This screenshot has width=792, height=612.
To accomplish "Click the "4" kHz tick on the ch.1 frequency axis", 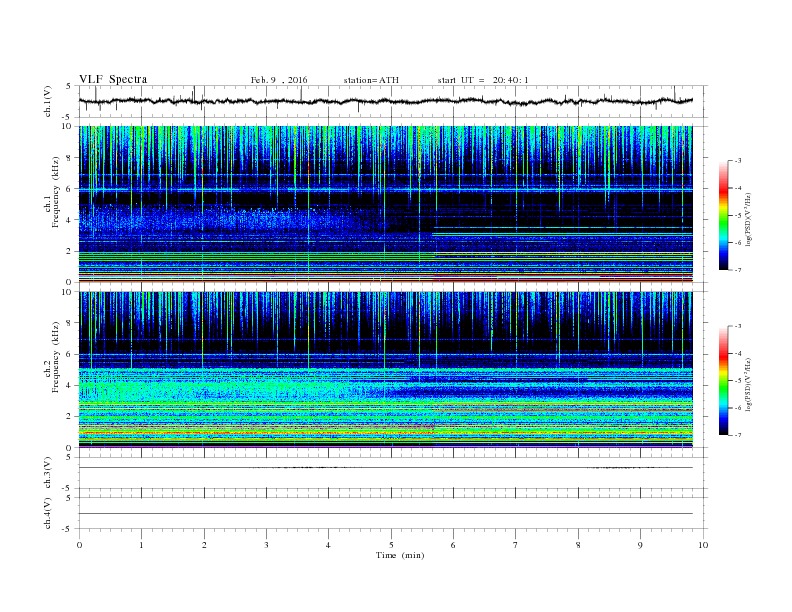I will click(69, 220).
